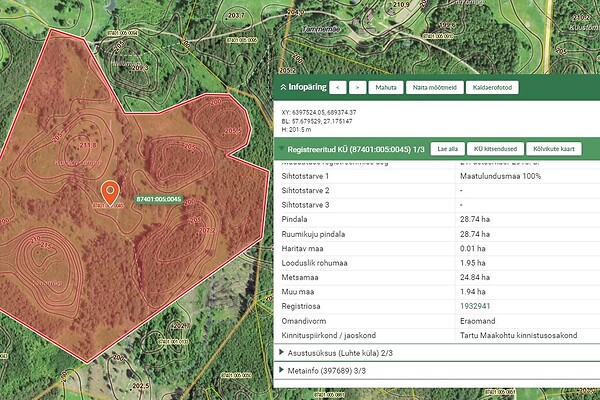Click the Lae alla button
This screenshot has height=400, width=600.
(448, 149)
